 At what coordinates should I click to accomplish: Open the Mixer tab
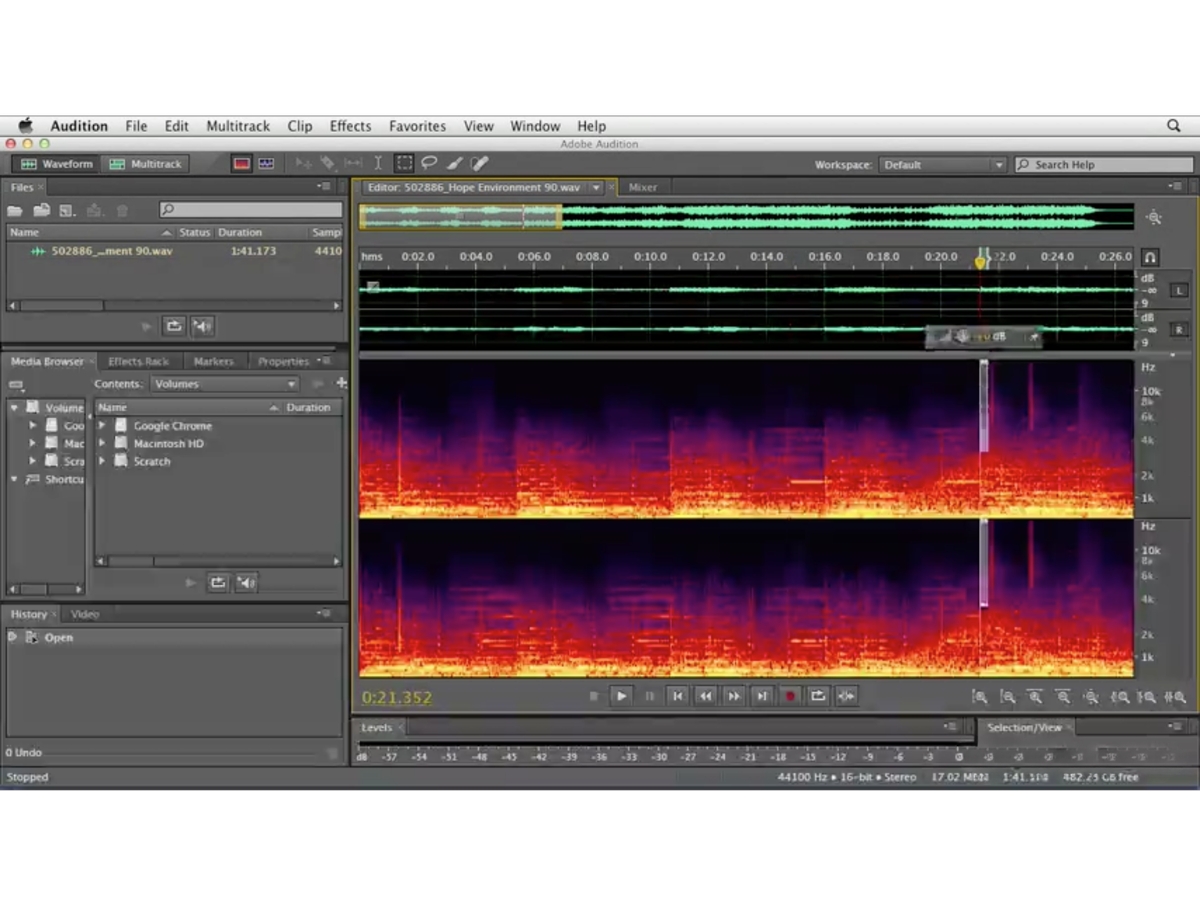tap(642, 187)
